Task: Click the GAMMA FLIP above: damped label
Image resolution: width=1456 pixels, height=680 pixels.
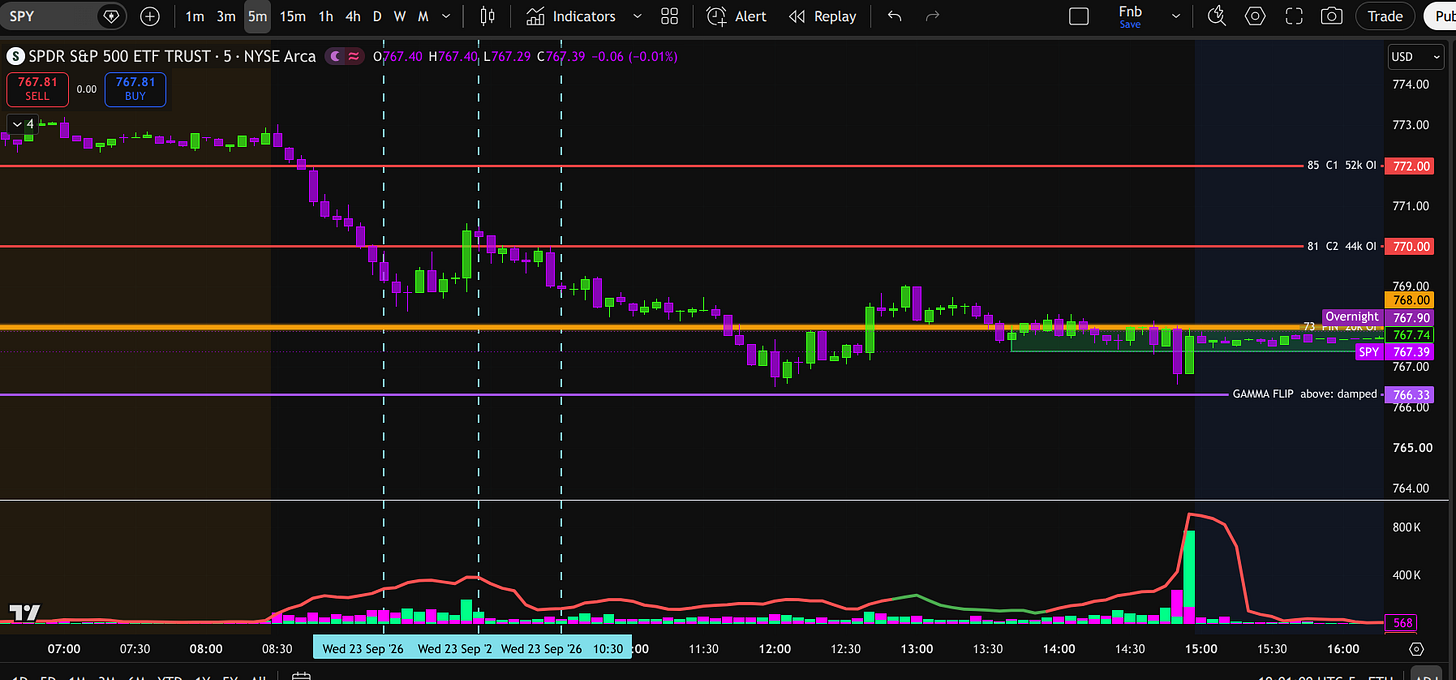Action: click(x=1304, y=394)
